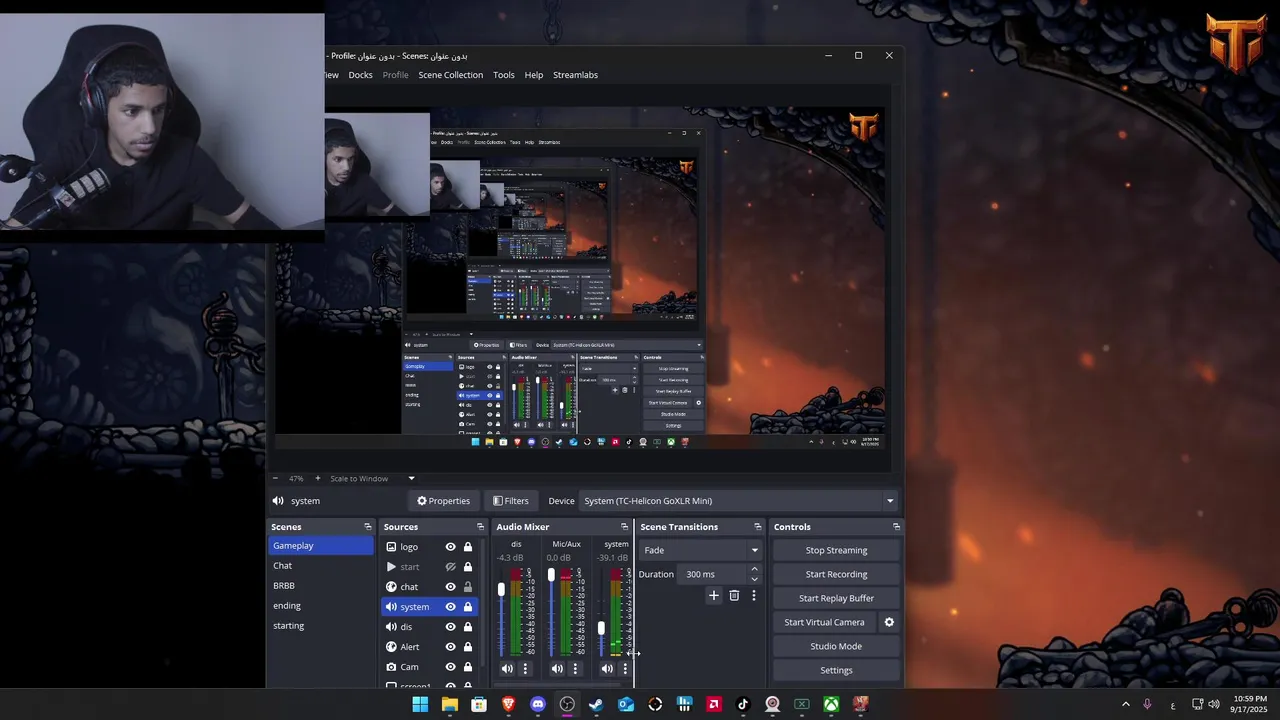Remove transition using trash icon

734,595
